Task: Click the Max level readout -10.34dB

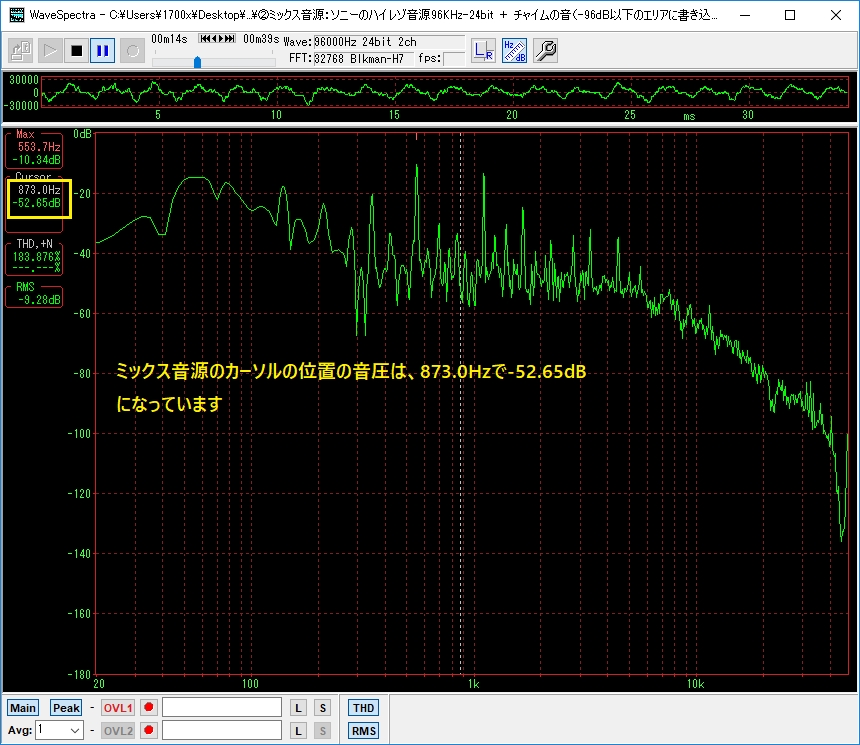Action: [36, 160]
